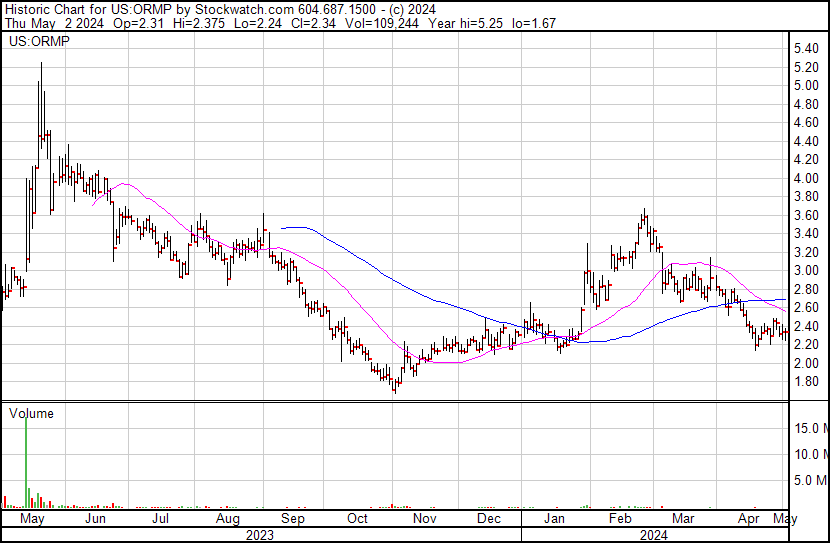This screenshot has width=830, height=543.
Task: Click the Feb month label on timeline
Action: [620, 520]
